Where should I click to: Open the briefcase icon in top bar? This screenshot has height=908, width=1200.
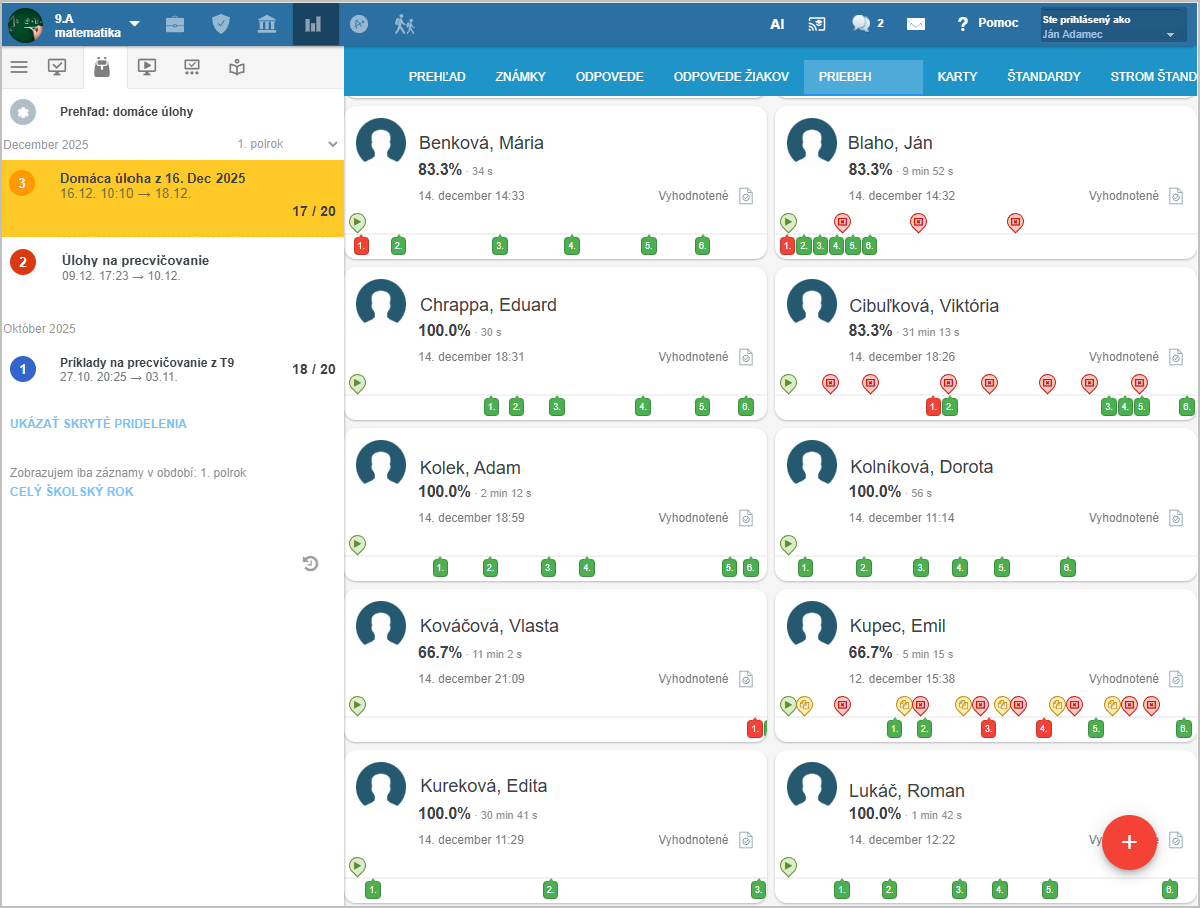click(175, 24)
